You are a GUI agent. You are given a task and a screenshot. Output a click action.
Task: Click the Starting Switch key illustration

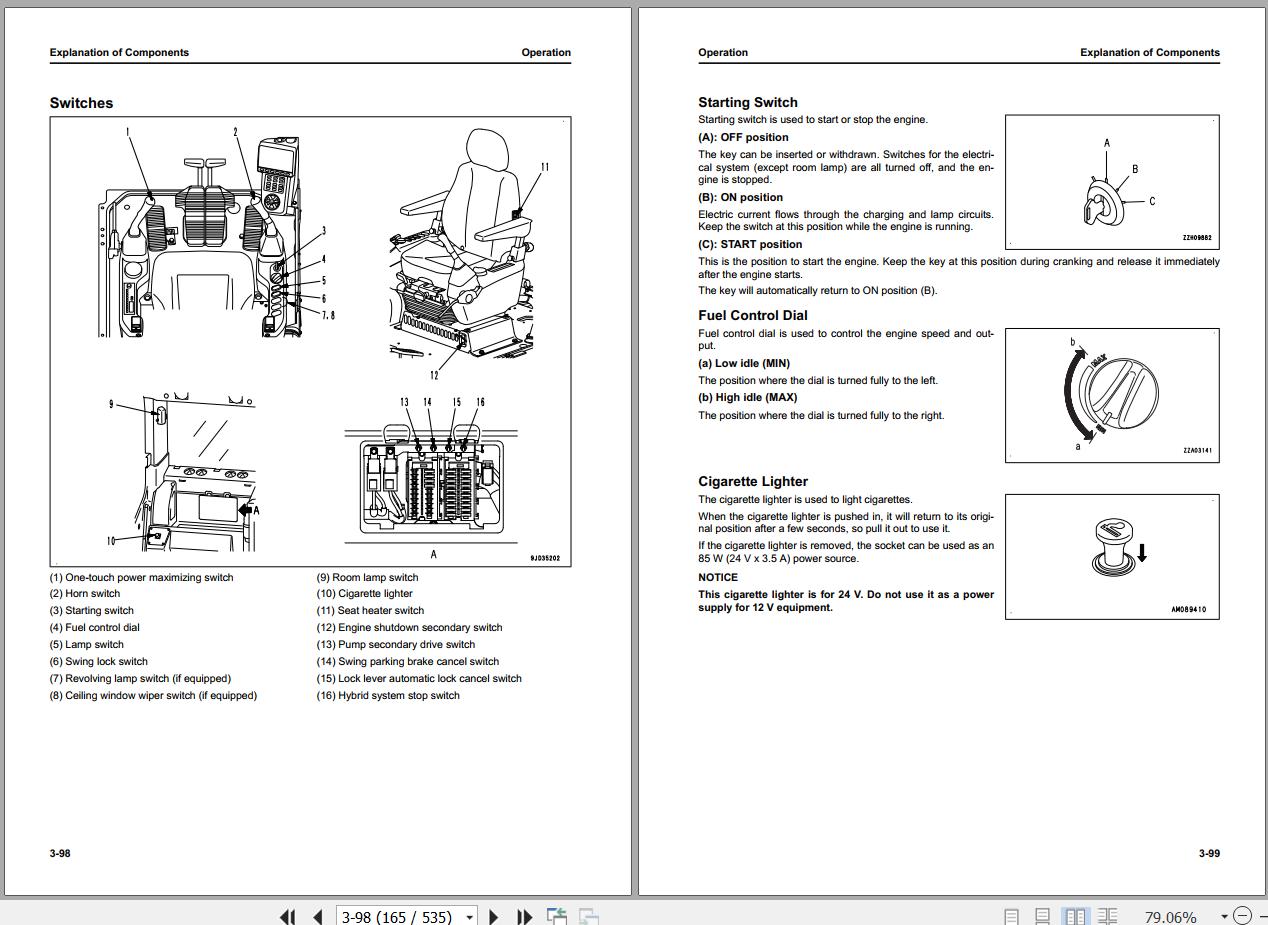point(1111,182)
